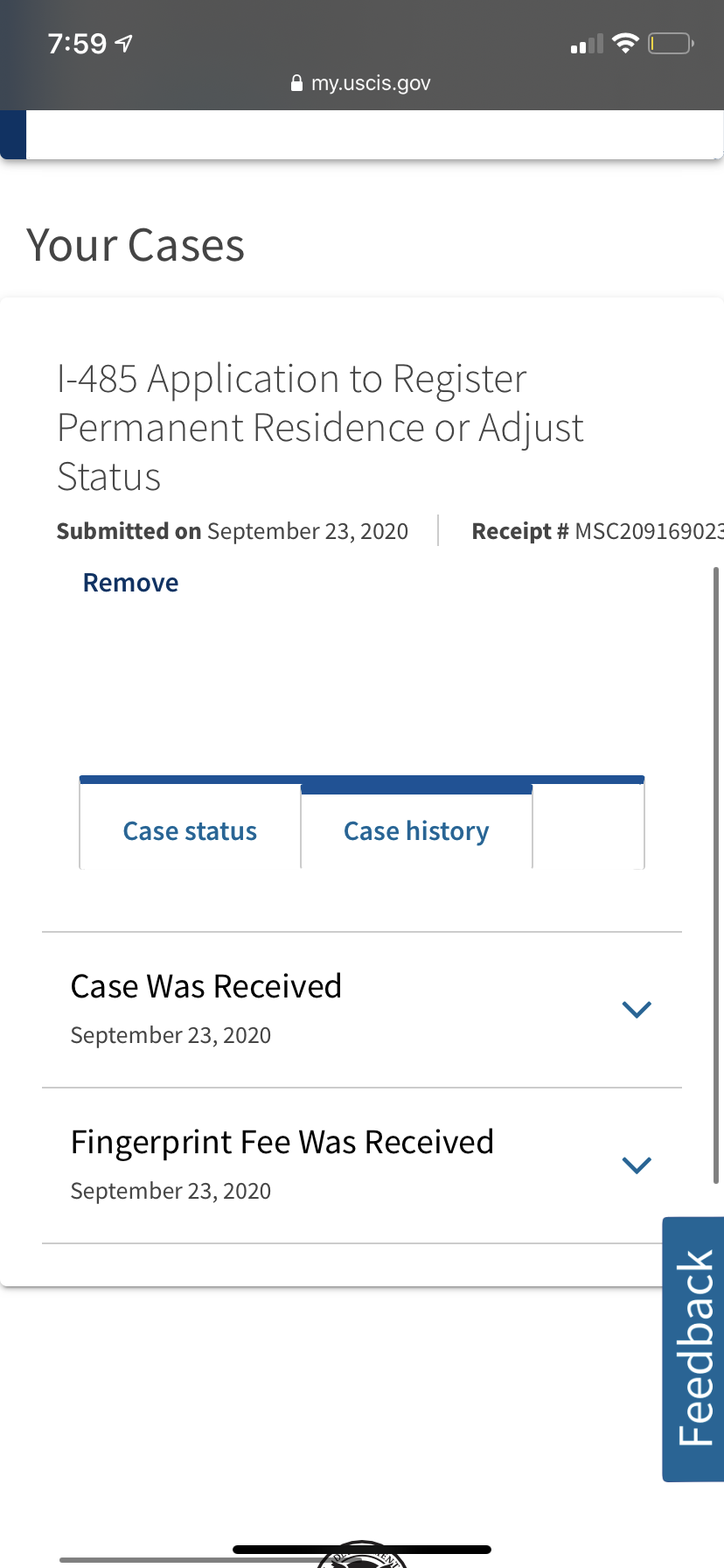Tap the receipt number MSC209169023

(x=649, y=531)
